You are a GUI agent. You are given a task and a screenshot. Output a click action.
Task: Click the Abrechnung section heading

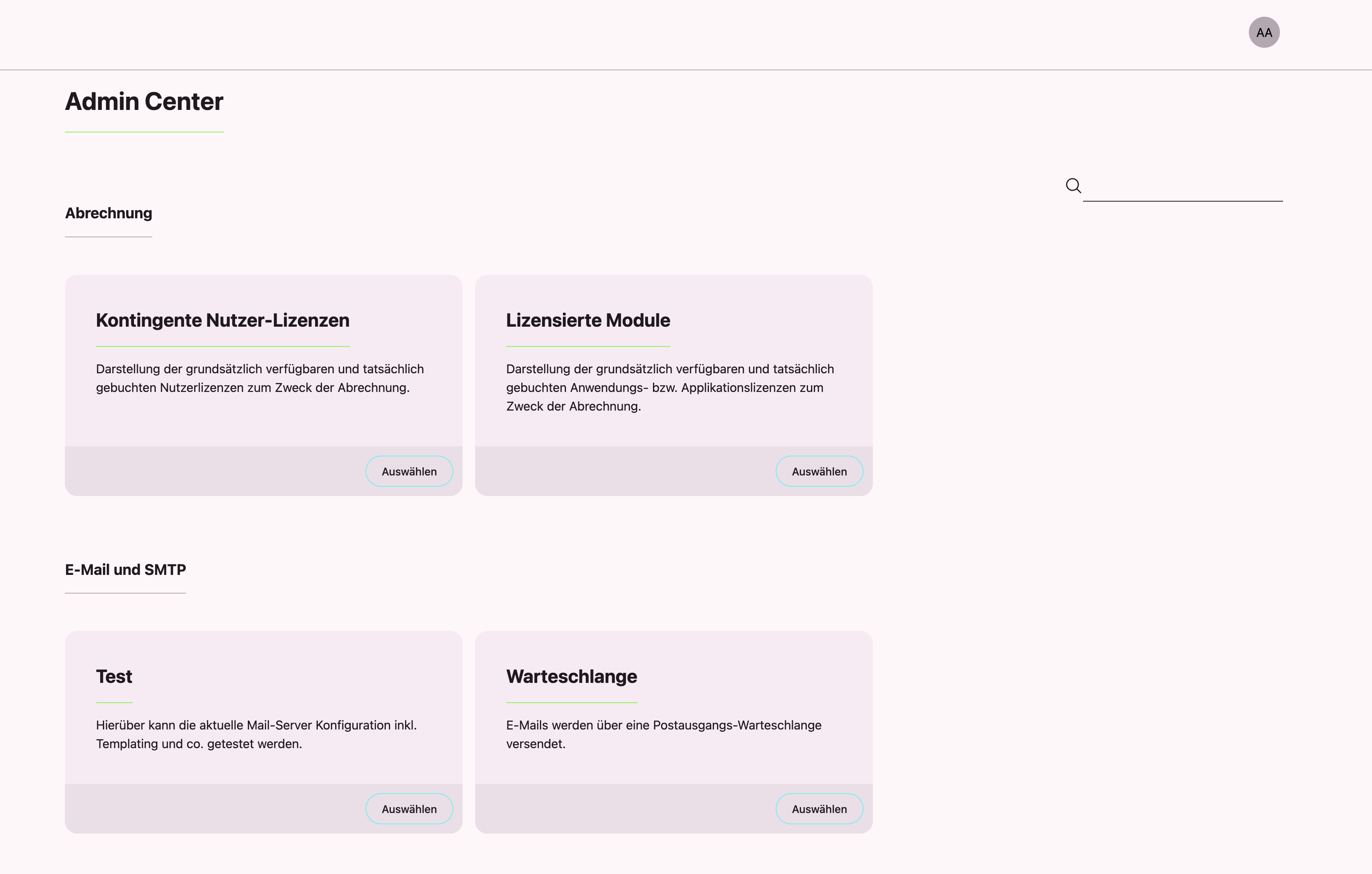tap(108, 213)
